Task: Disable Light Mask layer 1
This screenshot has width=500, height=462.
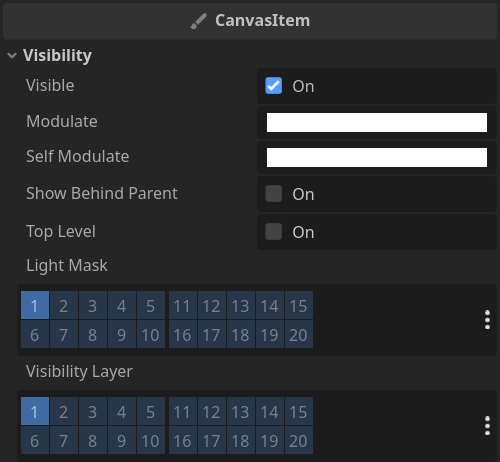Action: tap(35, 305)
